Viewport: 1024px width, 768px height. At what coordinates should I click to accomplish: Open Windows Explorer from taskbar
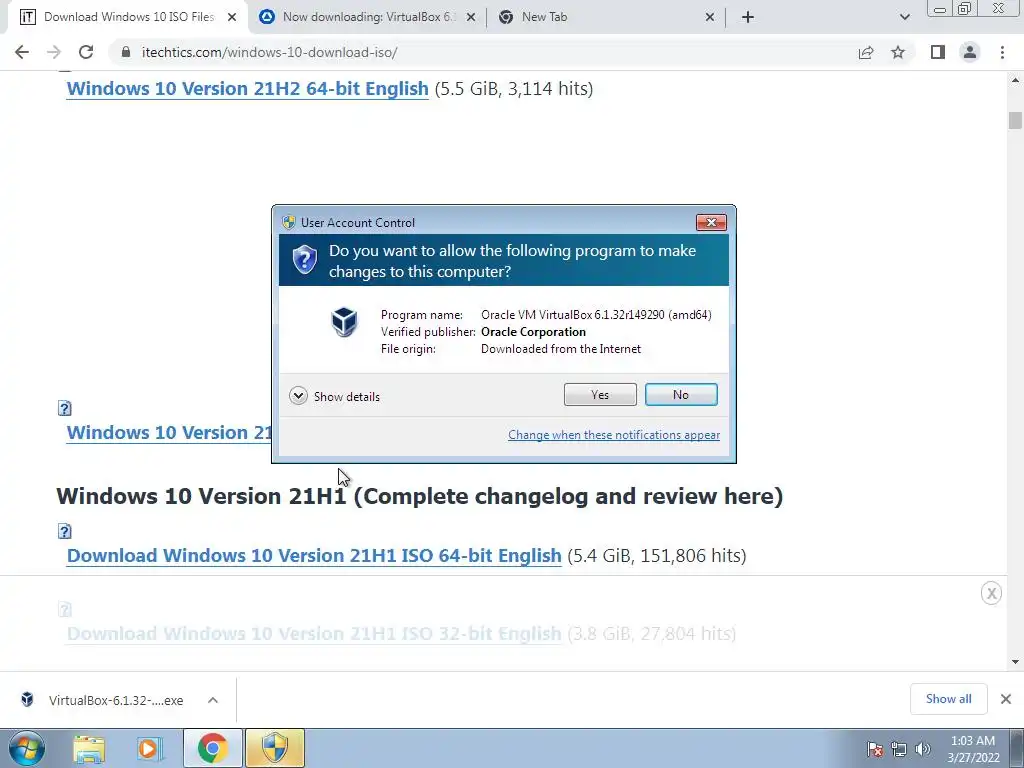(89, 748)
